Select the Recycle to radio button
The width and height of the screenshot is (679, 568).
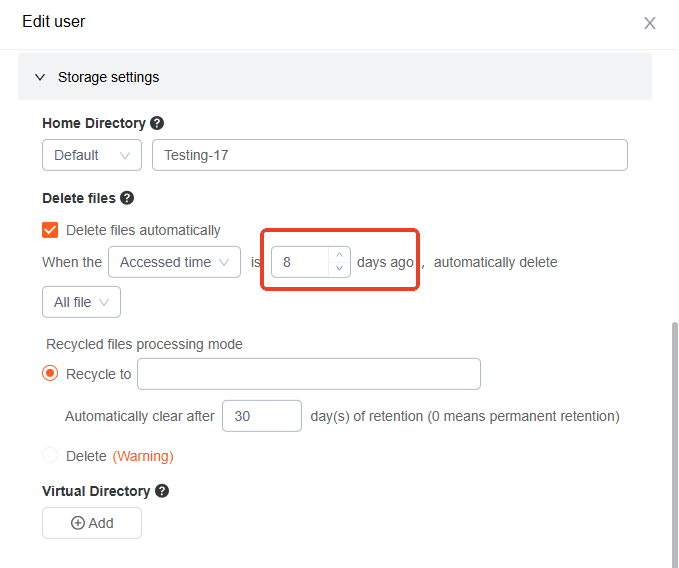tap(50, 373)
